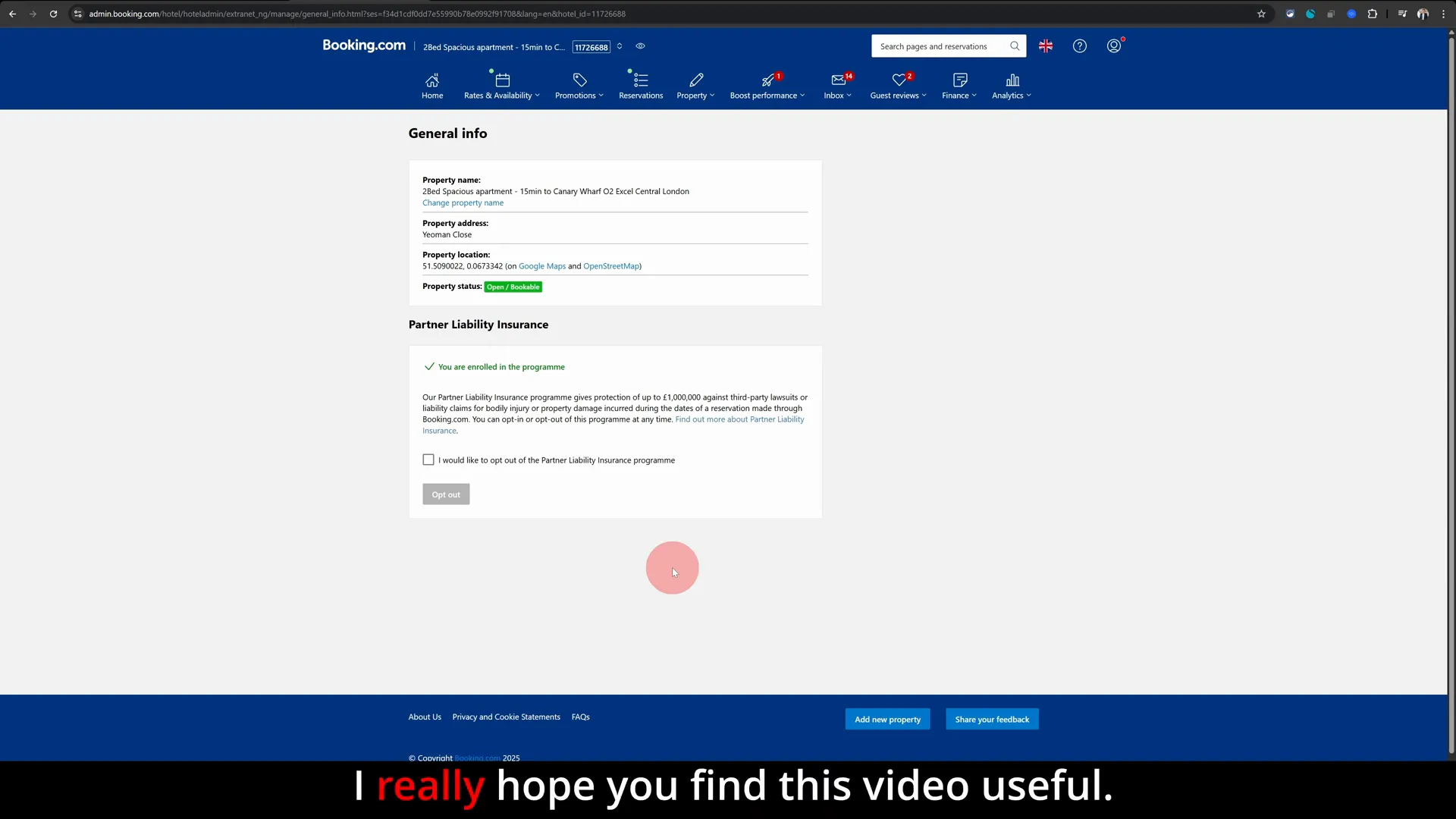The image size is (1456, 819).
Task: Expand the property switcher arrows
Action: coord(620,46)
